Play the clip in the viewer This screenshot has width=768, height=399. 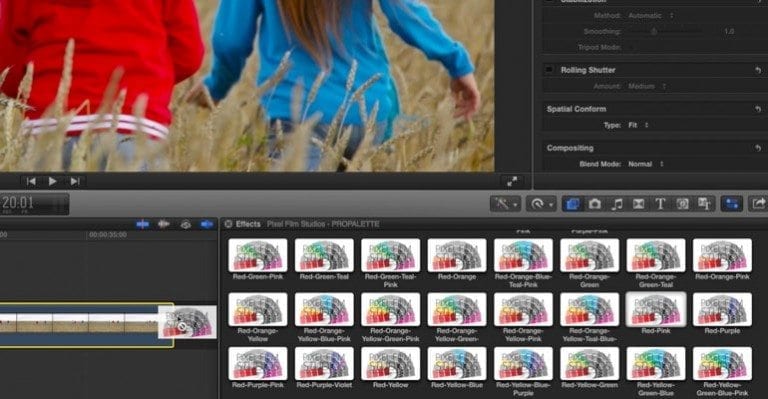pos(52,182)
